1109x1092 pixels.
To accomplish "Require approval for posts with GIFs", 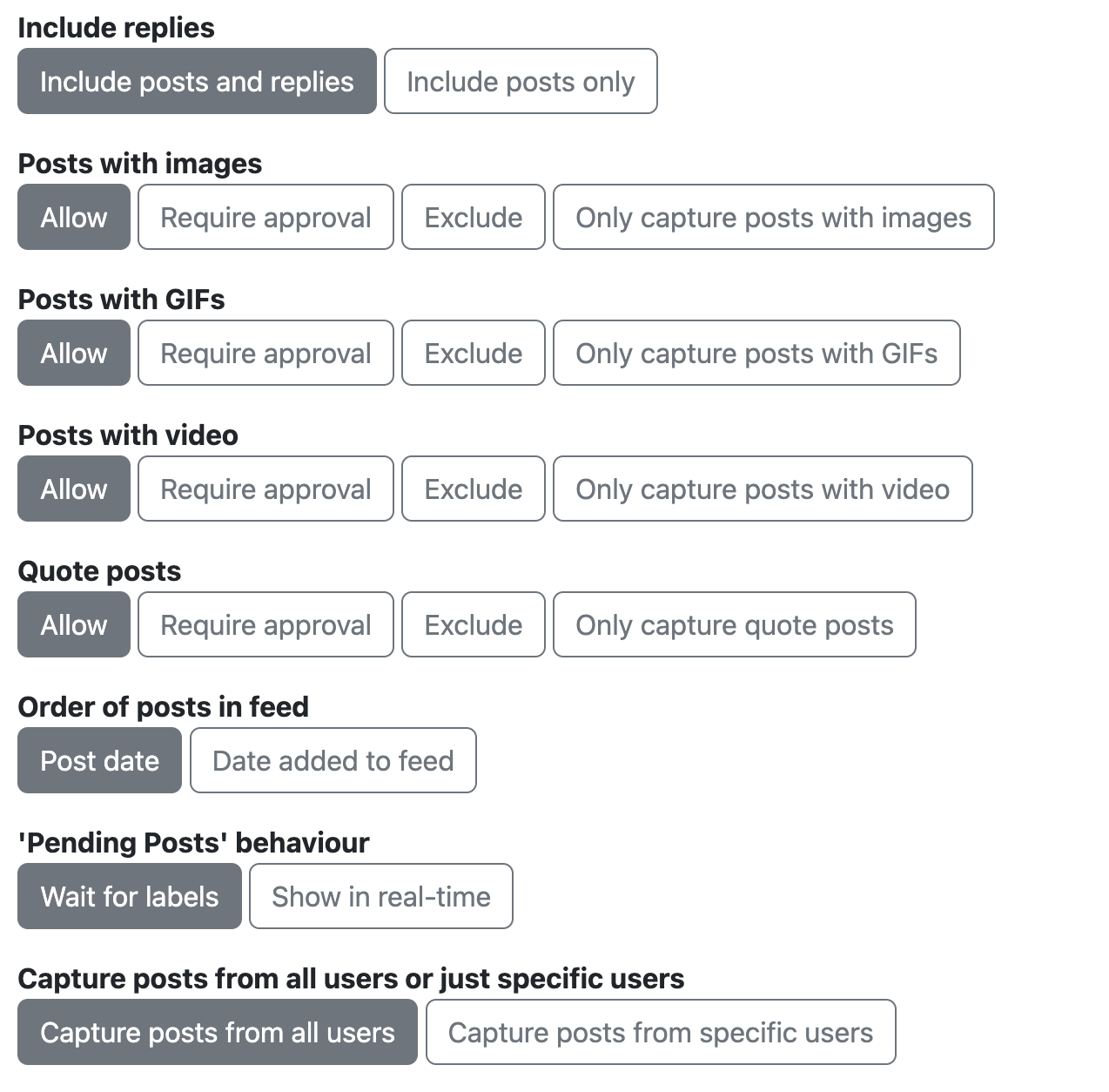I will click(x=265, y=353).
